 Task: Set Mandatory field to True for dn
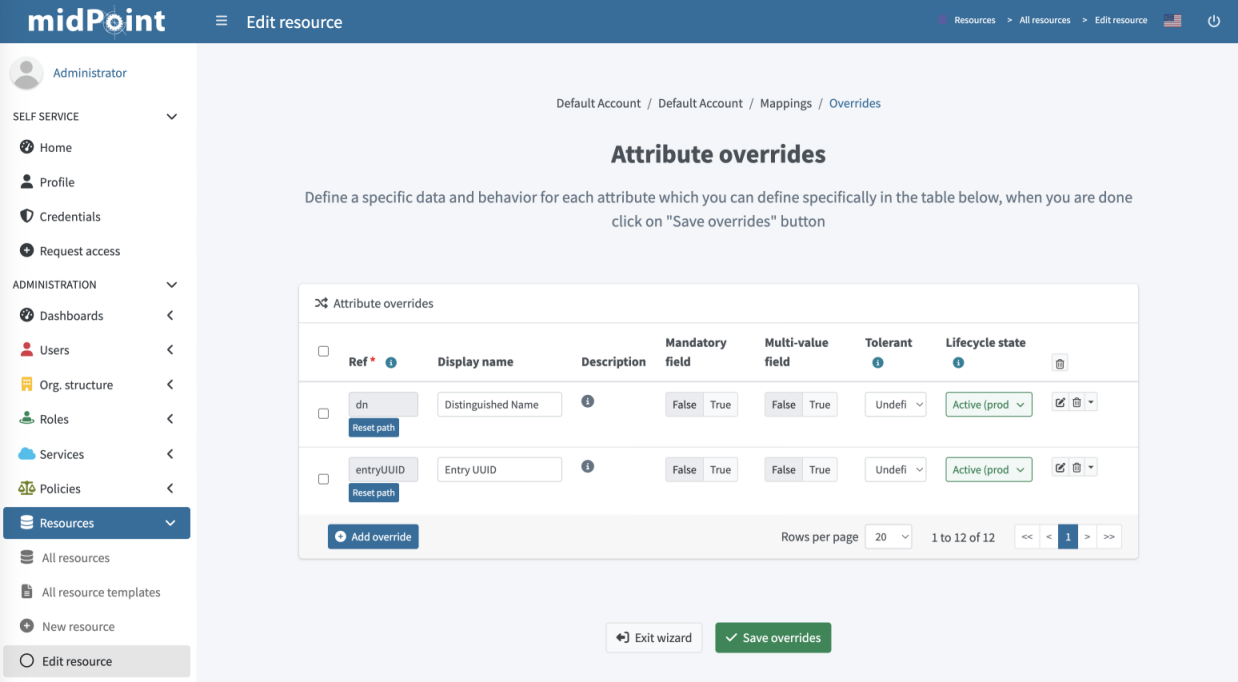720,405
